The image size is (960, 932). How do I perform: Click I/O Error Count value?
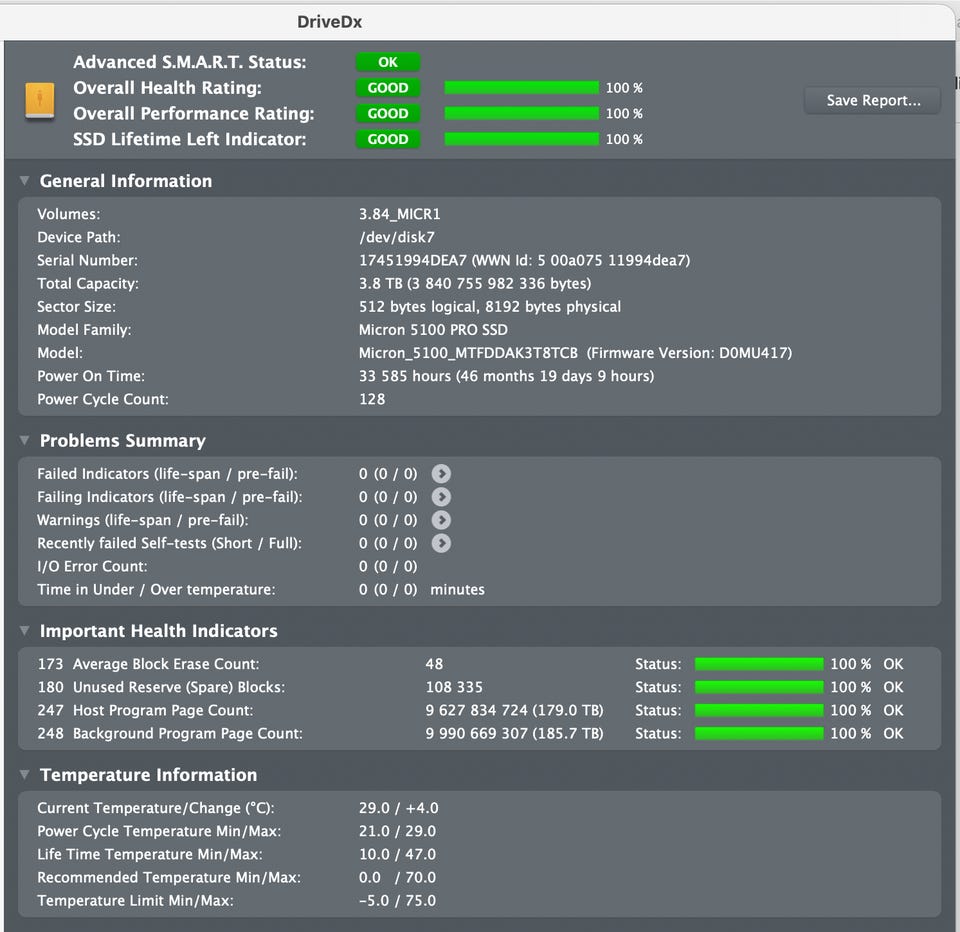point(388,566)
